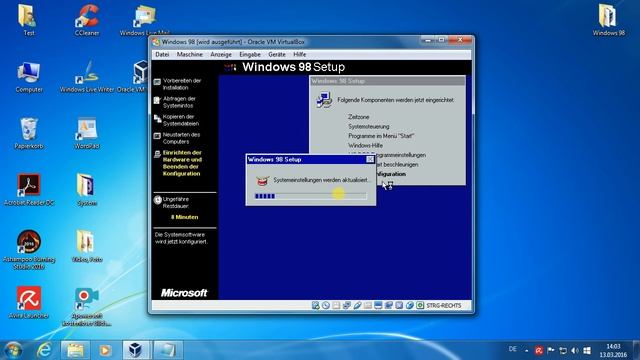
Task: Click the taskbar button right of VirtualBox
Action: point(167,350)
